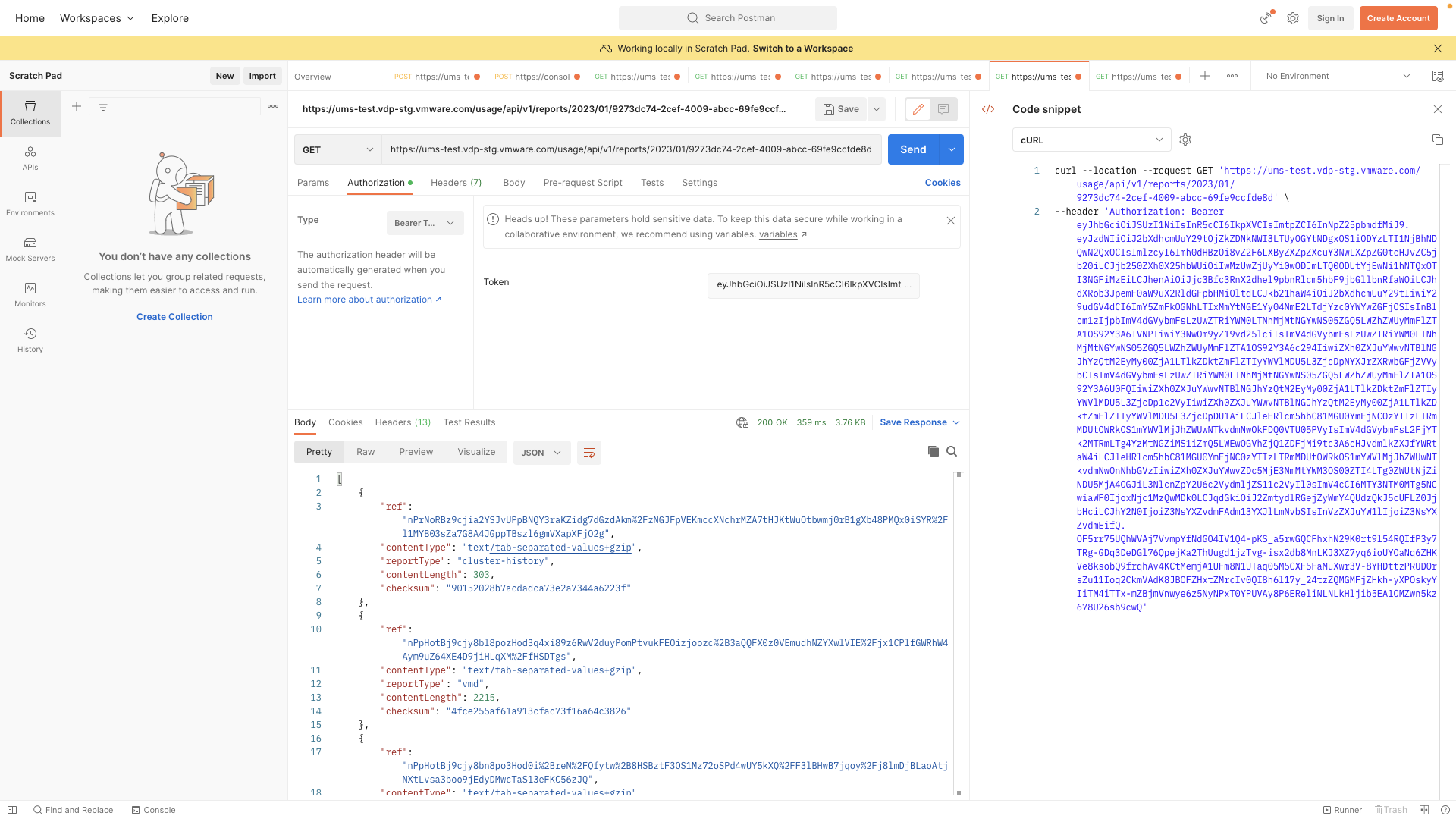1456x819 pixels.
Task: Search within the response body
Action: [952, 451]
